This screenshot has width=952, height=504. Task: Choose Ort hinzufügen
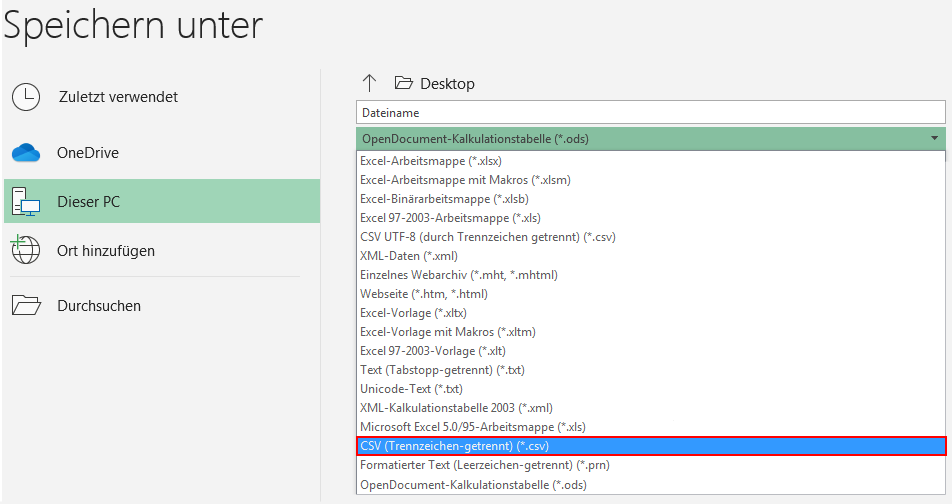tap(162, 250)
